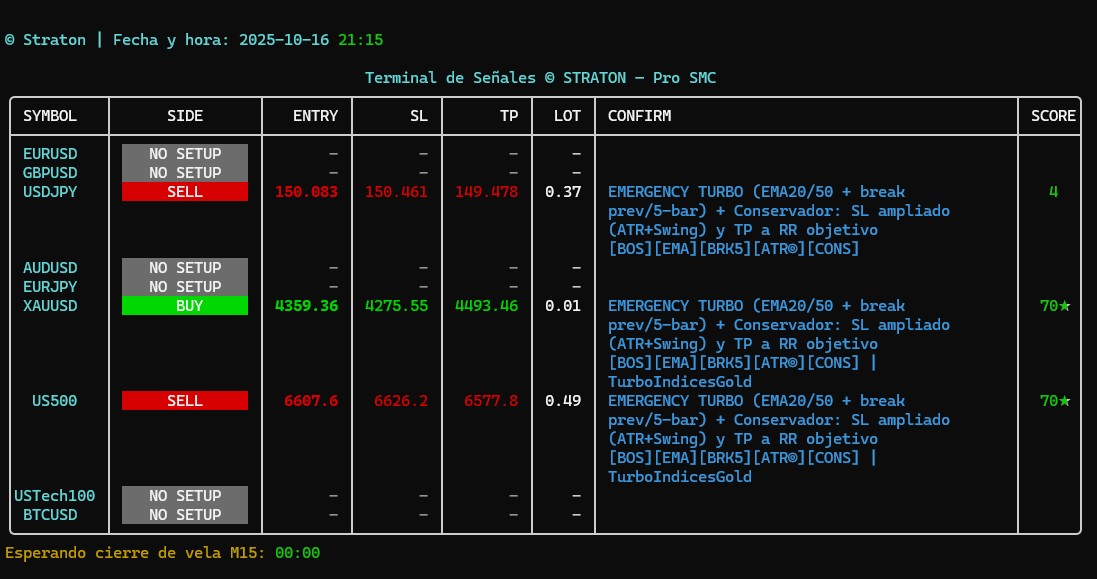Viewport: 1097px width, 579px height.
Task: Select the XAUUSD symbol in the table
Action: coord(50,306)
